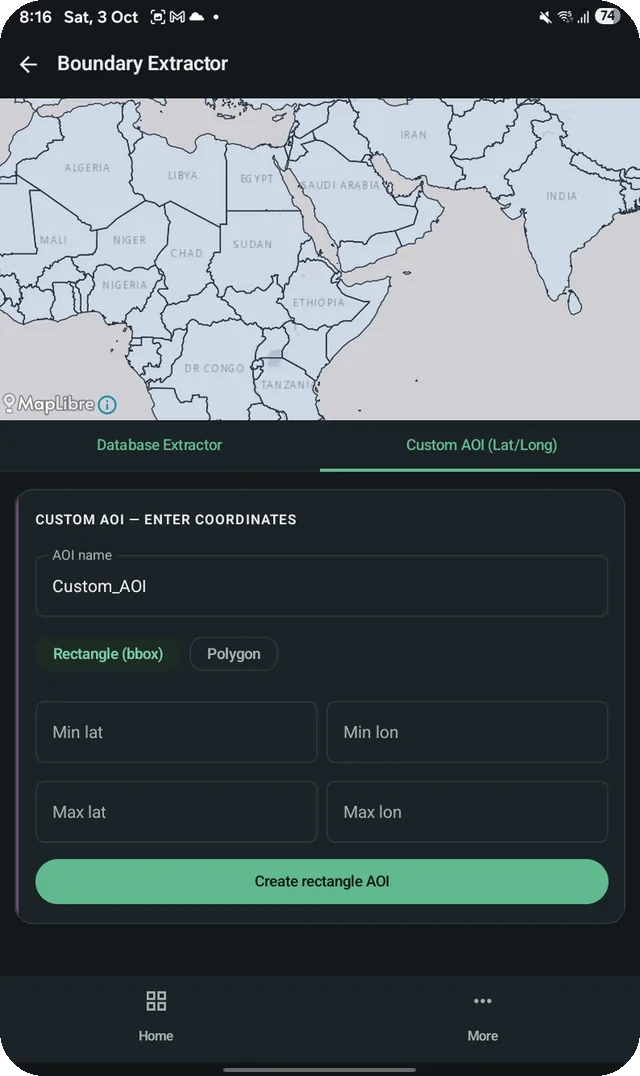Image resolution: width=640 pixels, height=1076 pixels.
Task: Tap the status bar clock 8:16
Action: pos(36,17)
